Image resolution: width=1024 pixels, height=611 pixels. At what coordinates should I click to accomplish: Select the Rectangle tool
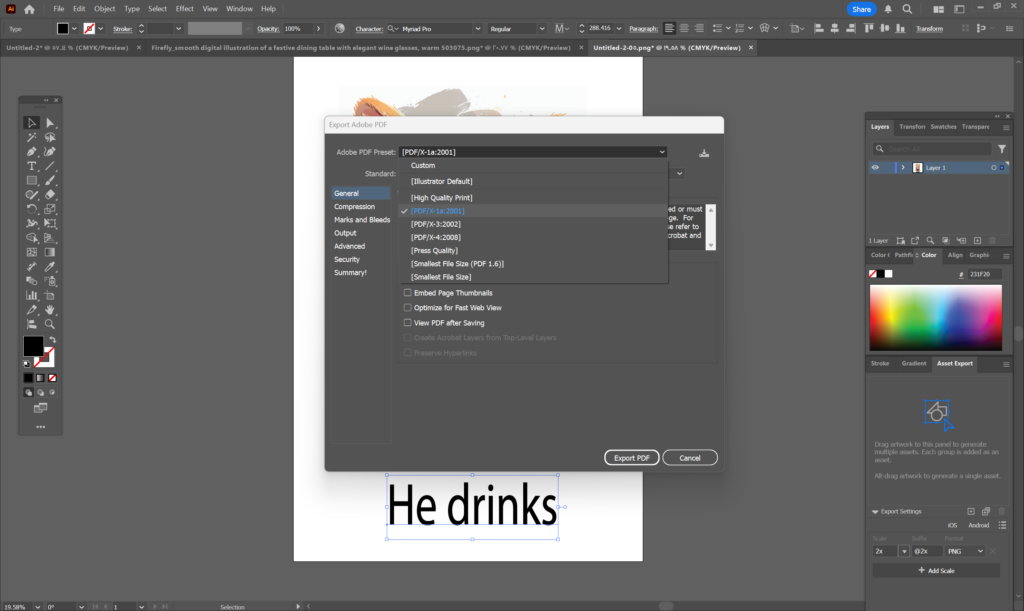click(31, 180)
